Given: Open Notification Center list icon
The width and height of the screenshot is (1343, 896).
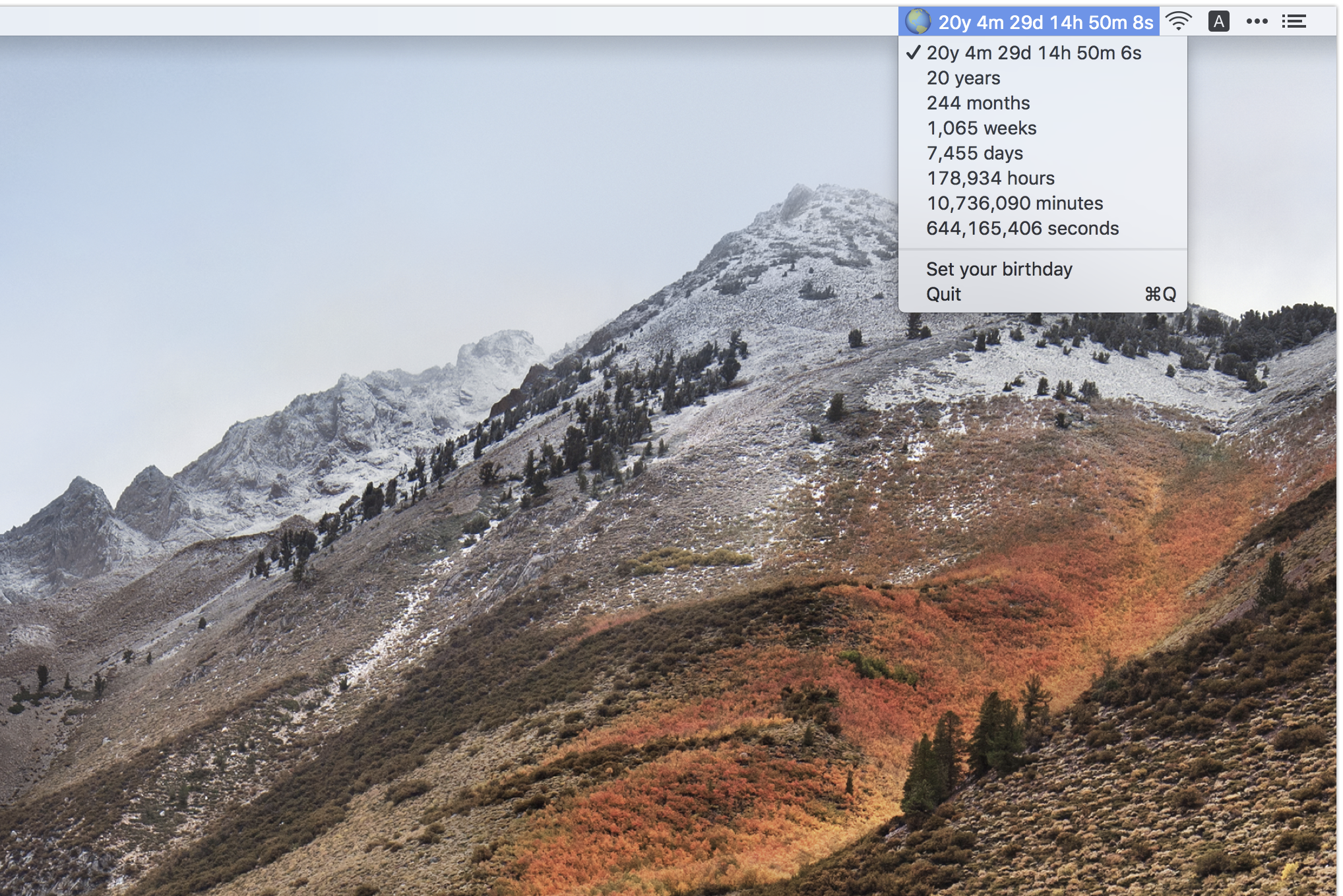Looking at the screenshot, I should 1294,22.
